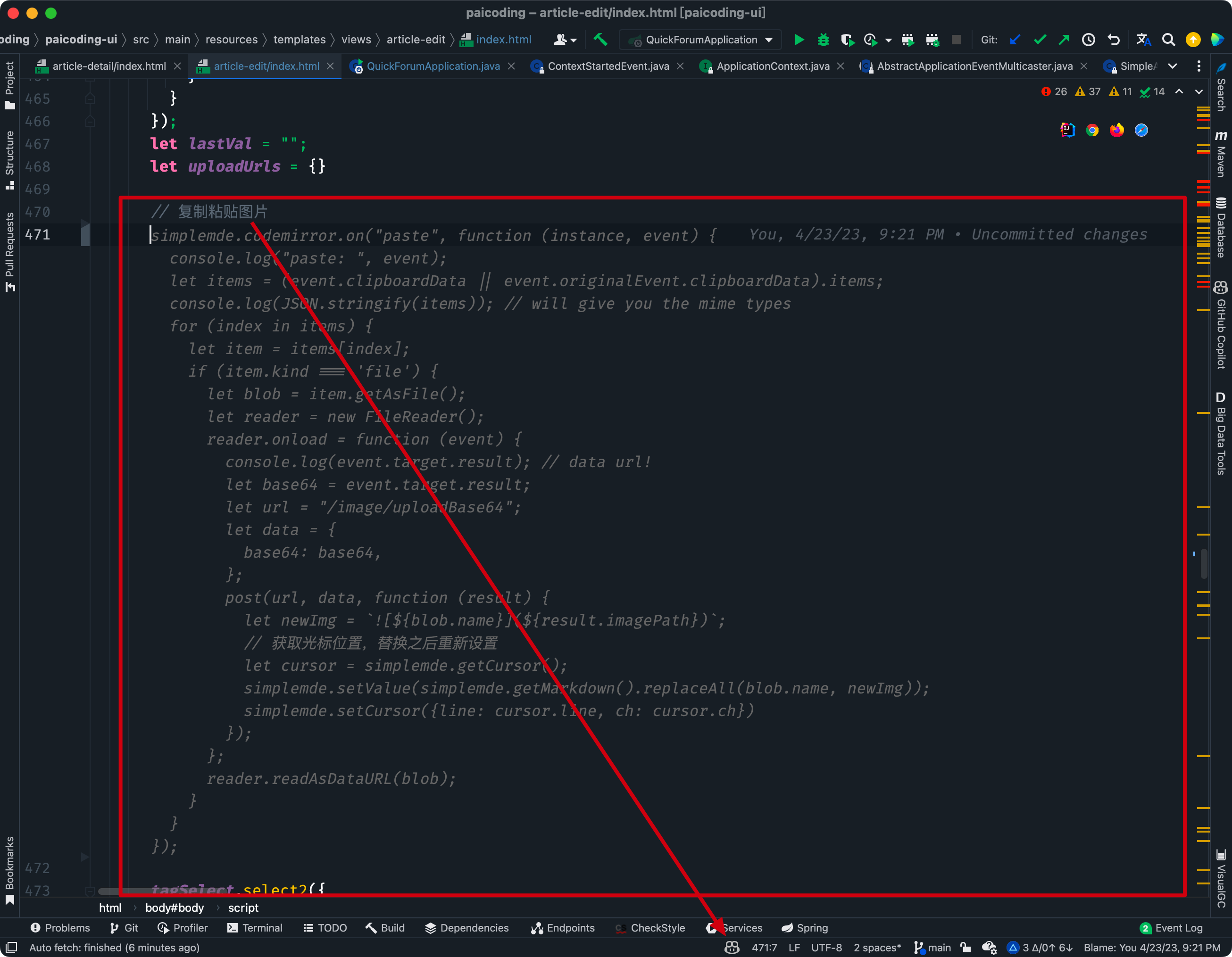Click the UTF-8 encoding indicator
The width and height of the screenshot is (1232, 957).
[826, 948]
